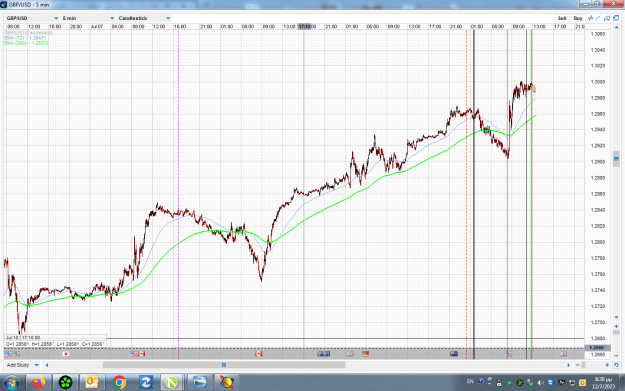Image resolution: width=625 pixels, height=391 pixels.
Task: Click the vertical zoom out minus
Action: (x=616, y=355)
